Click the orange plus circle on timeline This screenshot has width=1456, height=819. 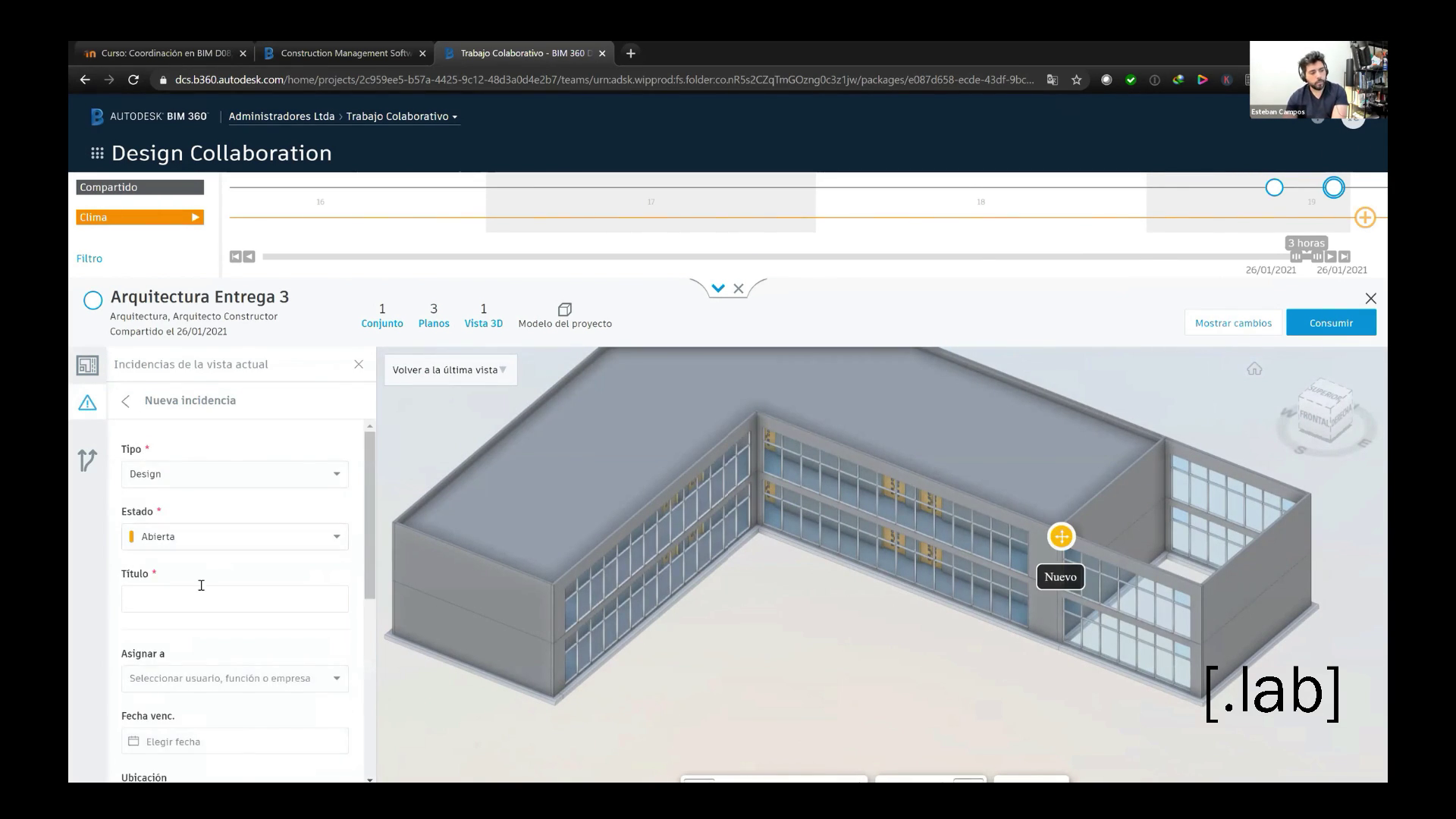(1365, 218)
